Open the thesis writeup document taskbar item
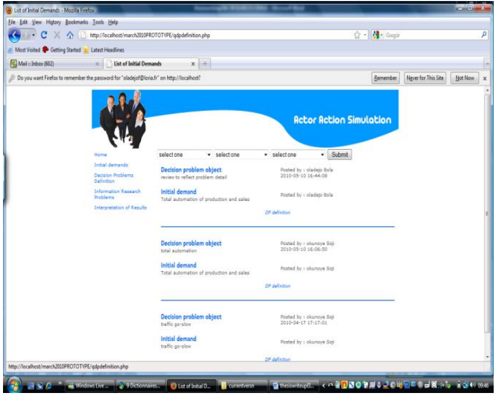Screen dimensions: 495x394 (294, 386)
